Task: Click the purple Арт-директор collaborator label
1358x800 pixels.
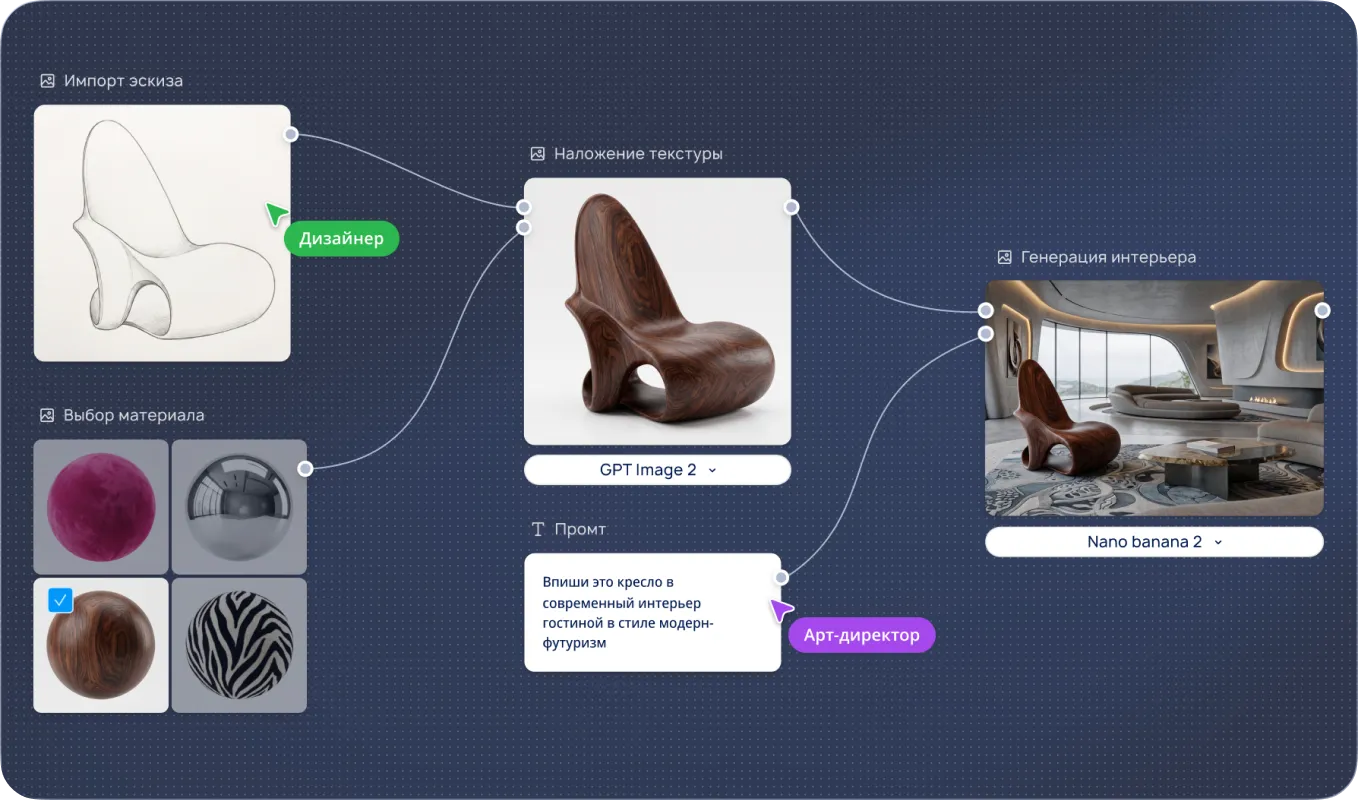Action: tap(861, 635)
